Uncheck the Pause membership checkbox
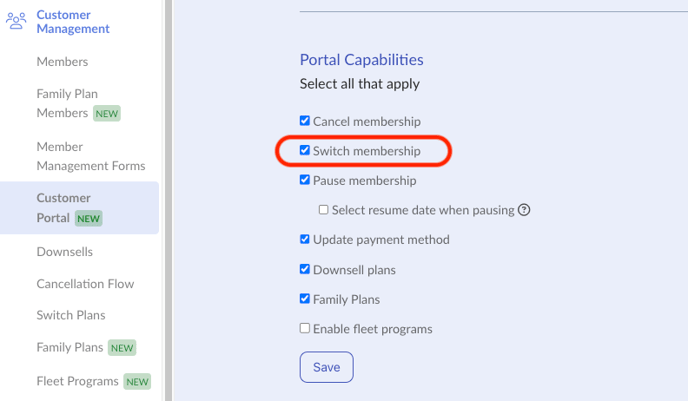The image size is (688, 401). click(x=305, y=180)
